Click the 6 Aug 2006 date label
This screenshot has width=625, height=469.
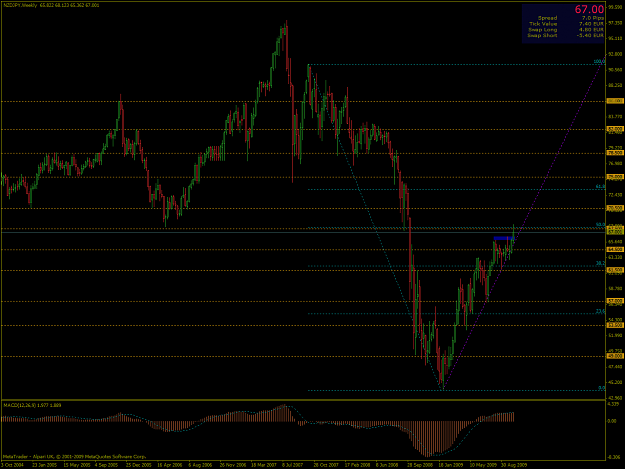pos(200,465)
